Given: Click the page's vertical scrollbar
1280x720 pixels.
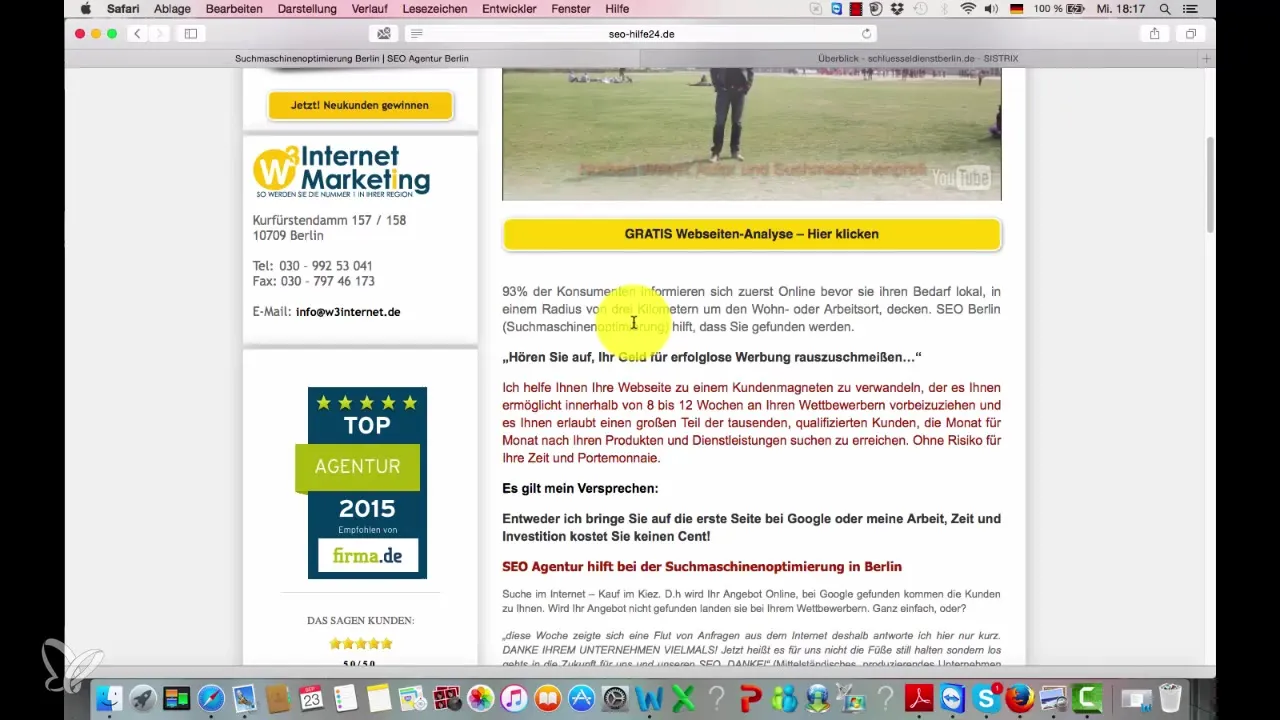Looking at the screenshot, I should point(1209,185).
